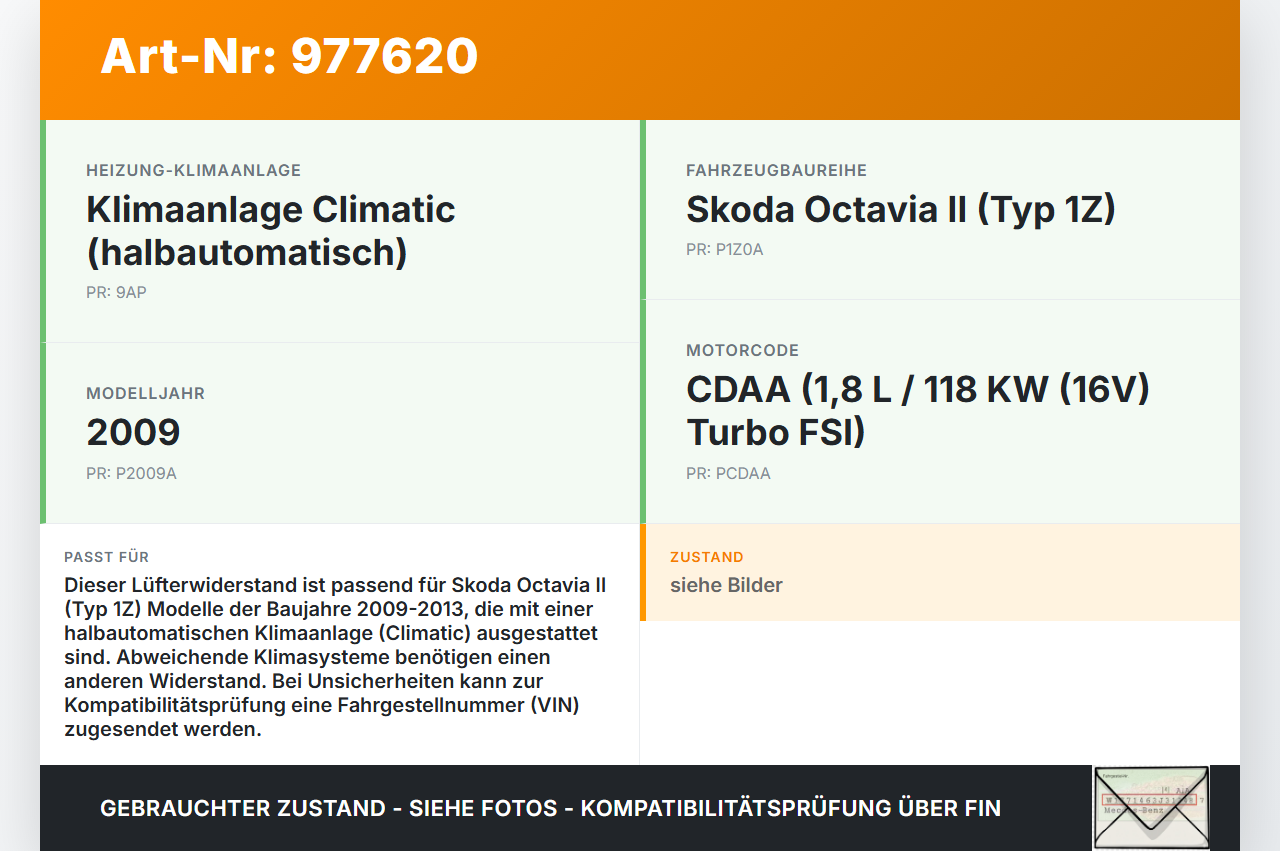Click the Heizung-Klimaanlage label
This screenshot has height=851, width=1280.
tap(193, 171)
